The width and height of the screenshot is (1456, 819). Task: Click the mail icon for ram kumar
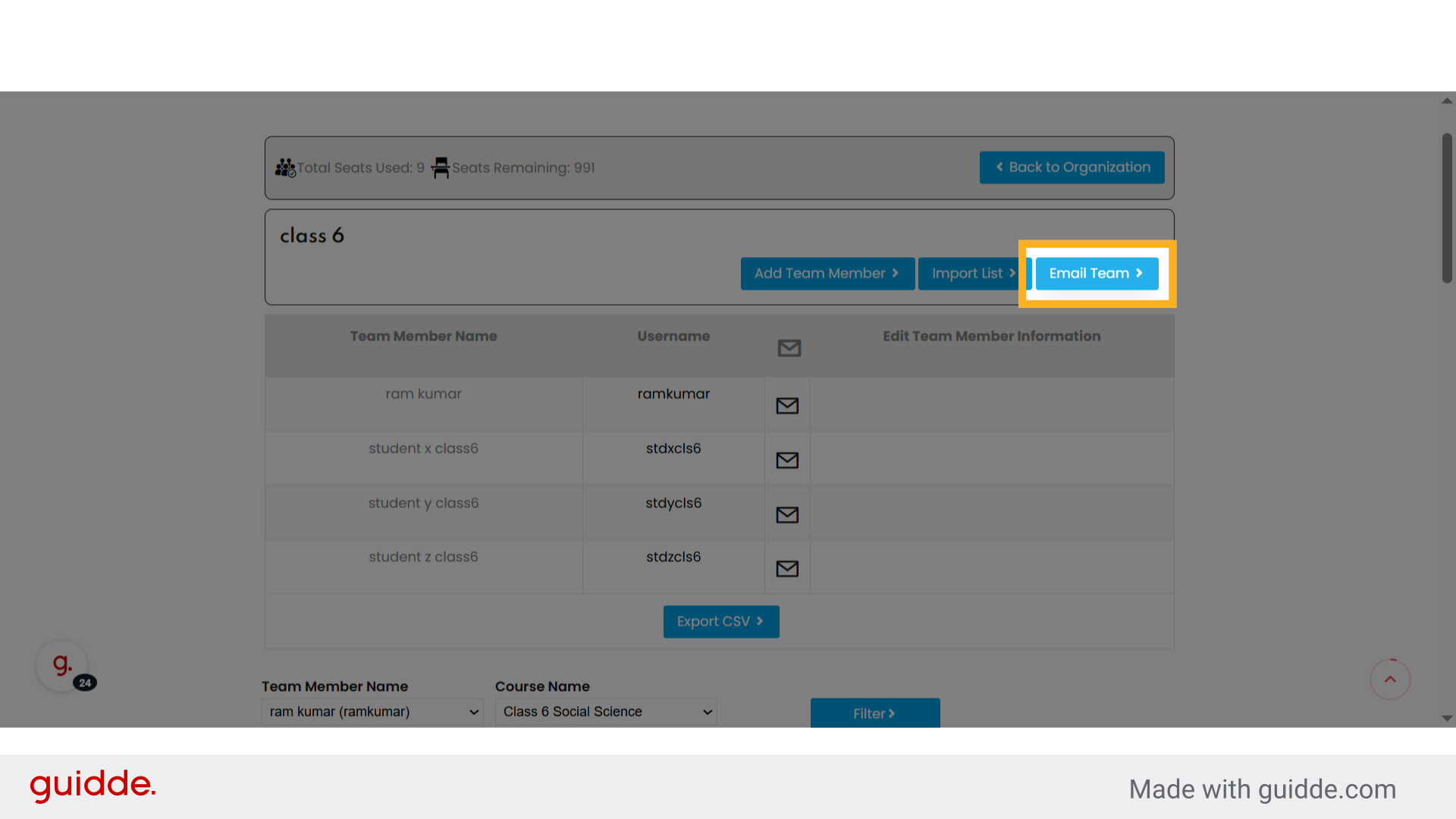click(x=787, y=406)
